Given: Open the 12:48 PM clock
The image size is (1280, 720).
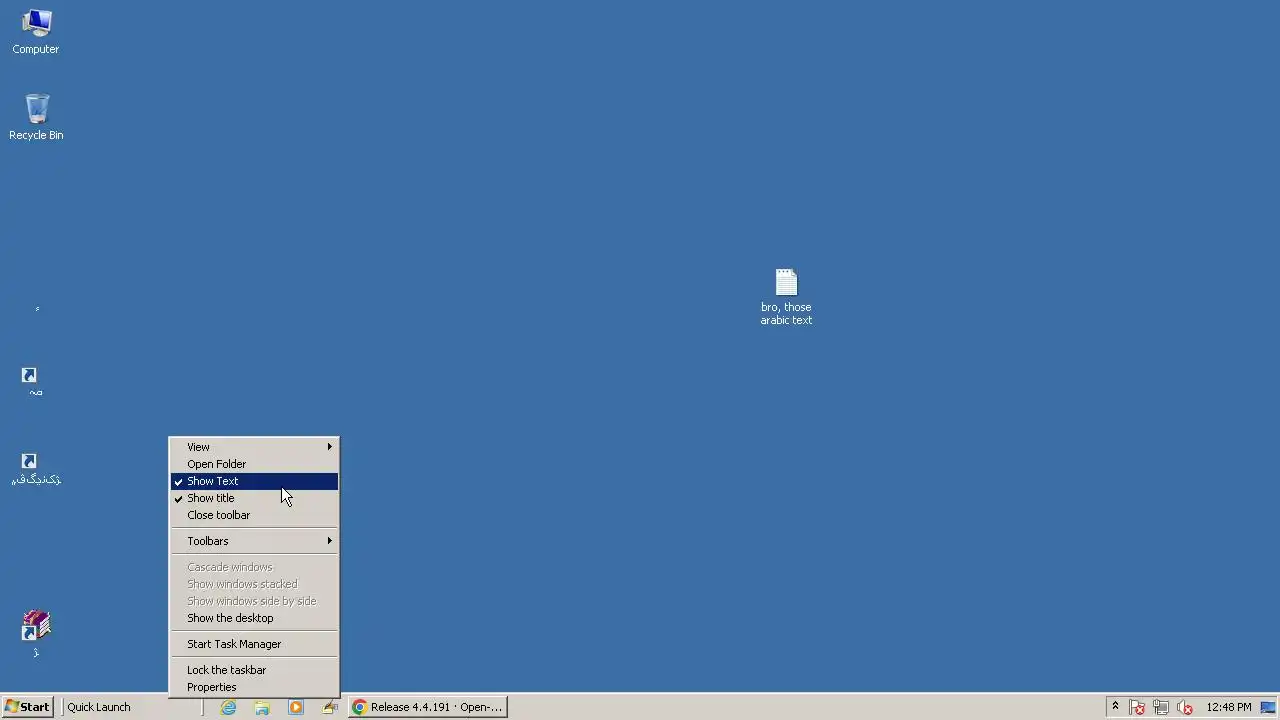Looking at the screenshot, I should pos(1228,707).
